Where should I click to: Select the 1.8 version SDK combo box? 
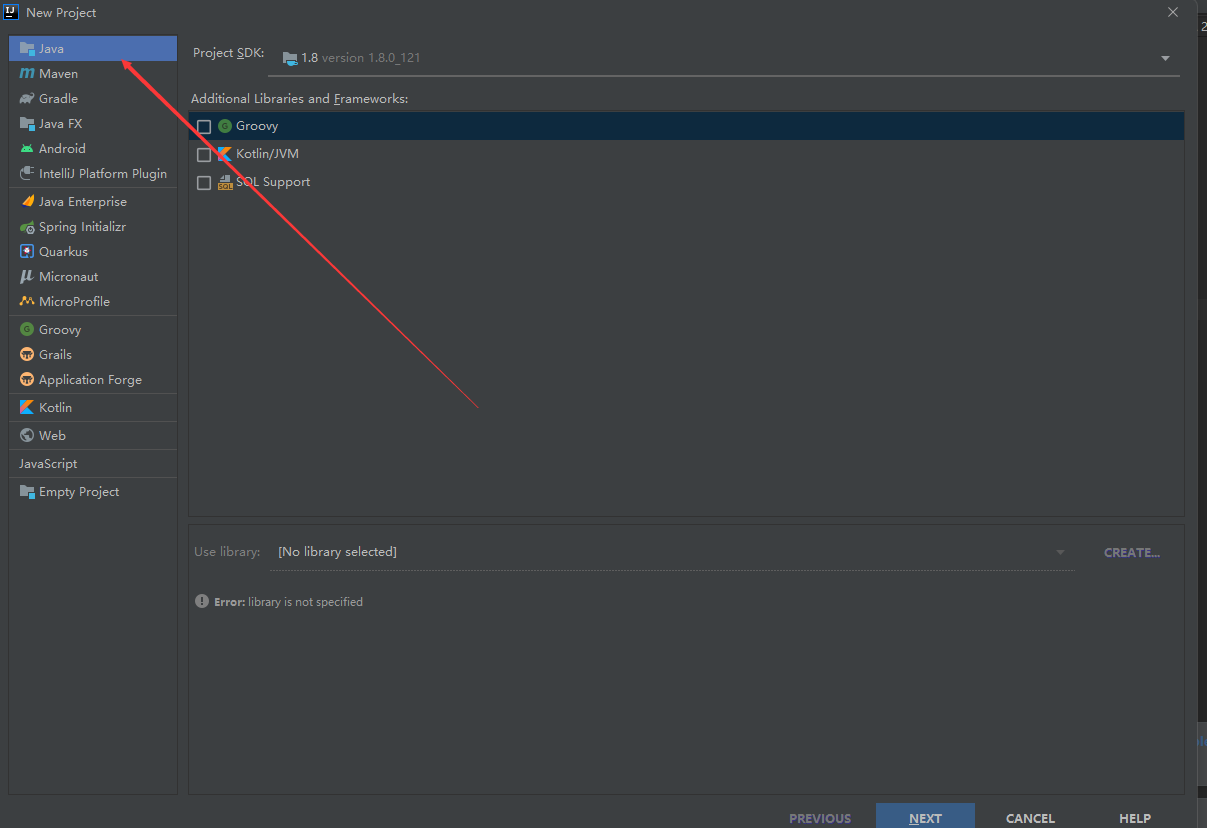point(724,58)
